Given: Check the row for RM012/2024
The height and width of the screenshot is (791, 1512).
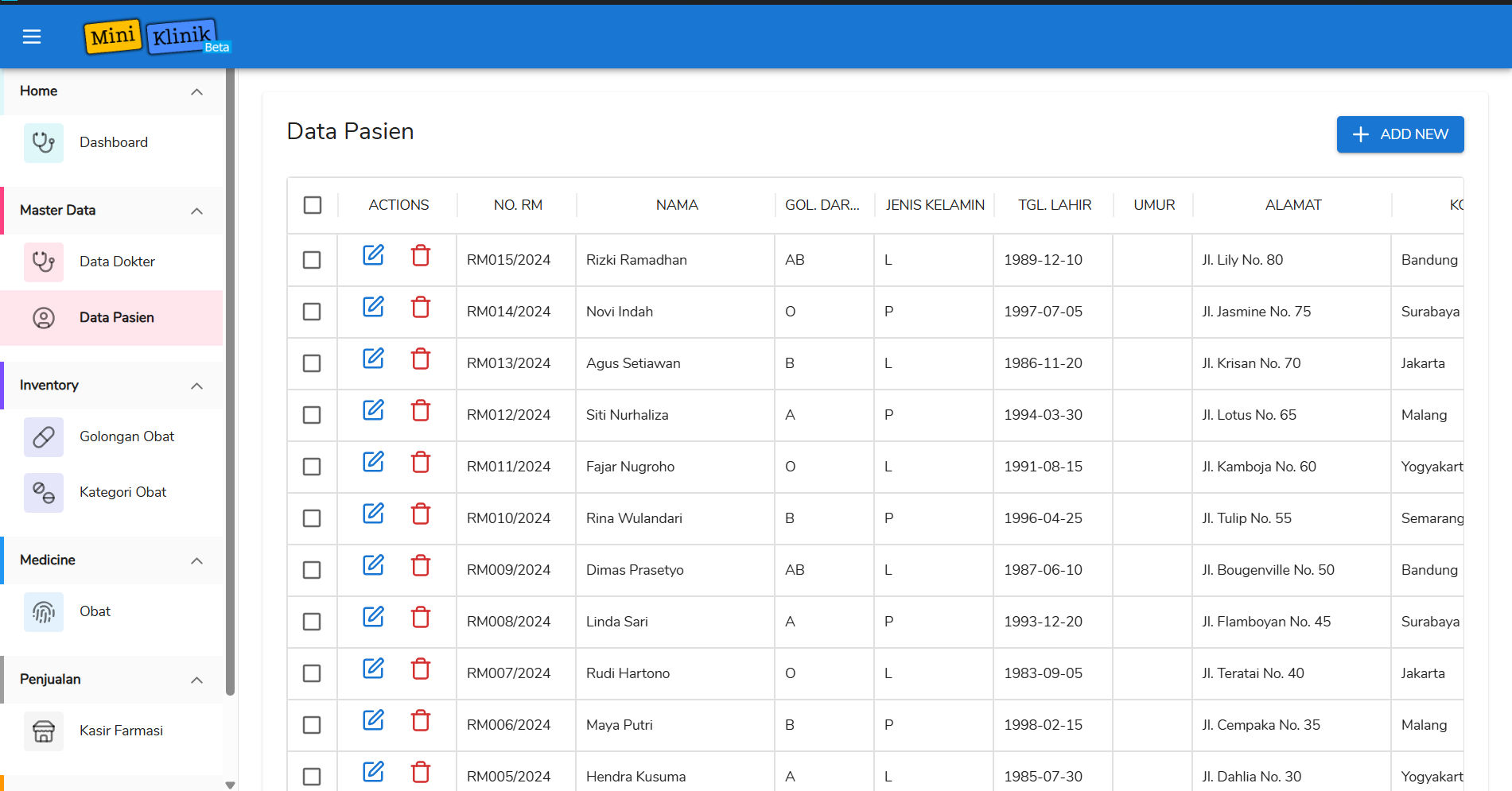Looking at the screenshot, I should [312, 415].
